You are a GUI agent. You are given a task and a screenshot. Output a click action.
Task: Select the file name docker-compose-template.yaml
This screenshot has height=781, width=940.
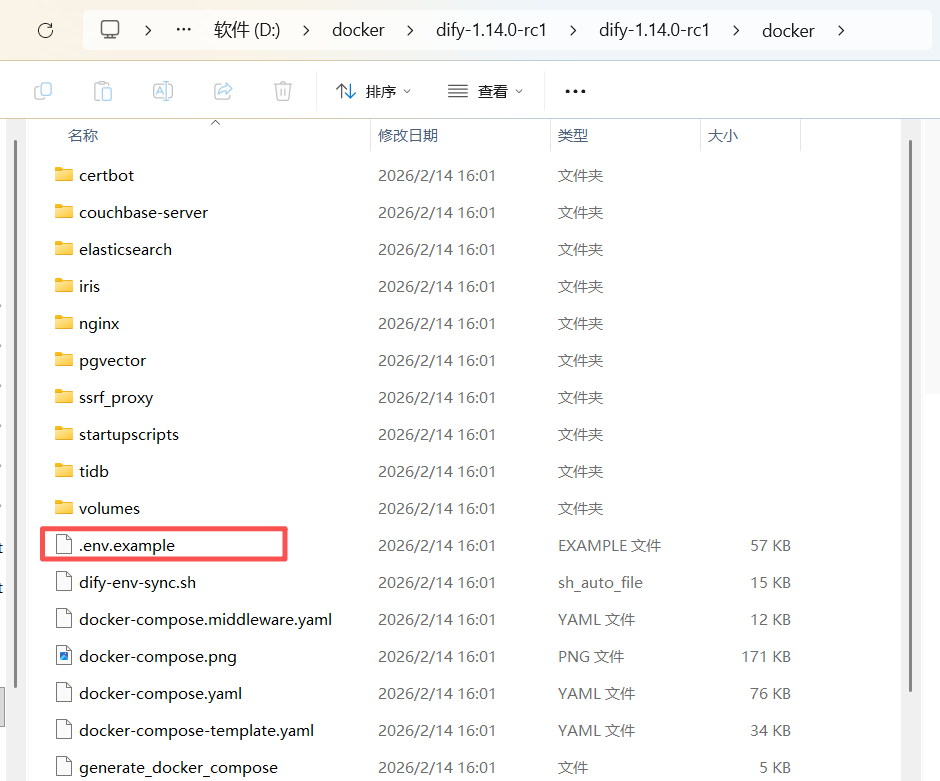pos(196,731)
